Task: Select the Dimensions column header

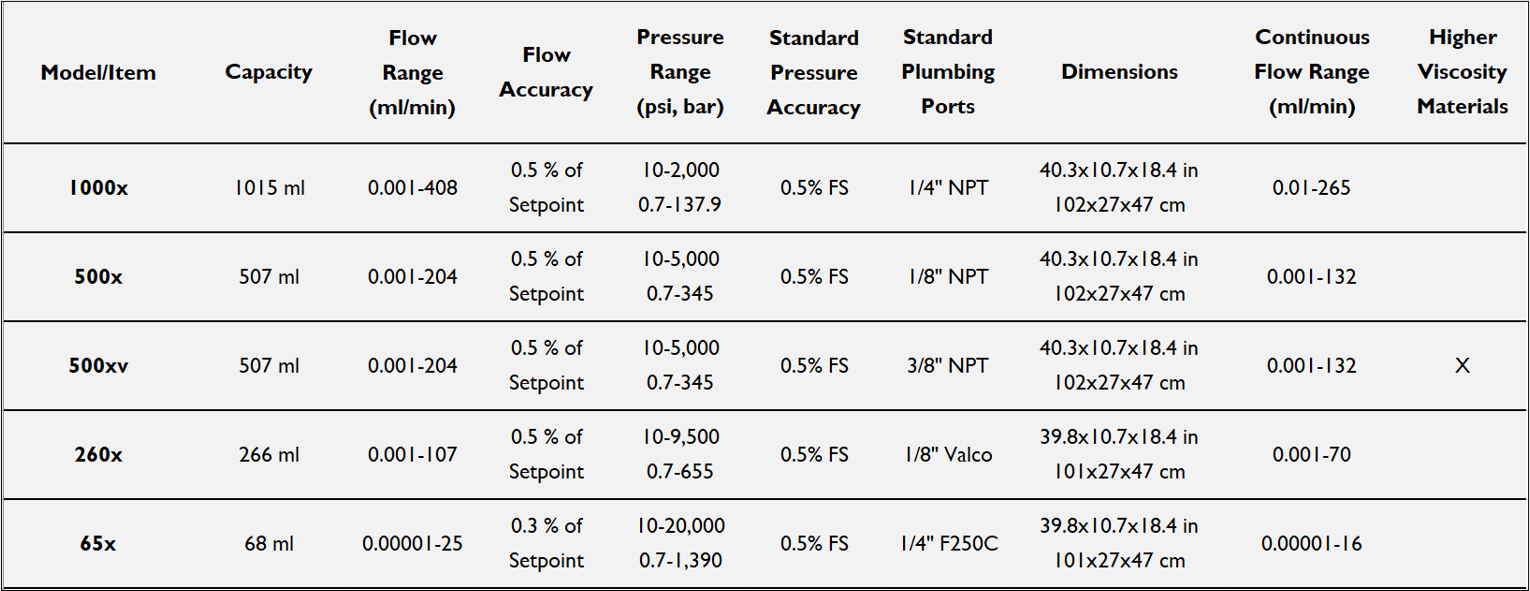Action: 1119,72
